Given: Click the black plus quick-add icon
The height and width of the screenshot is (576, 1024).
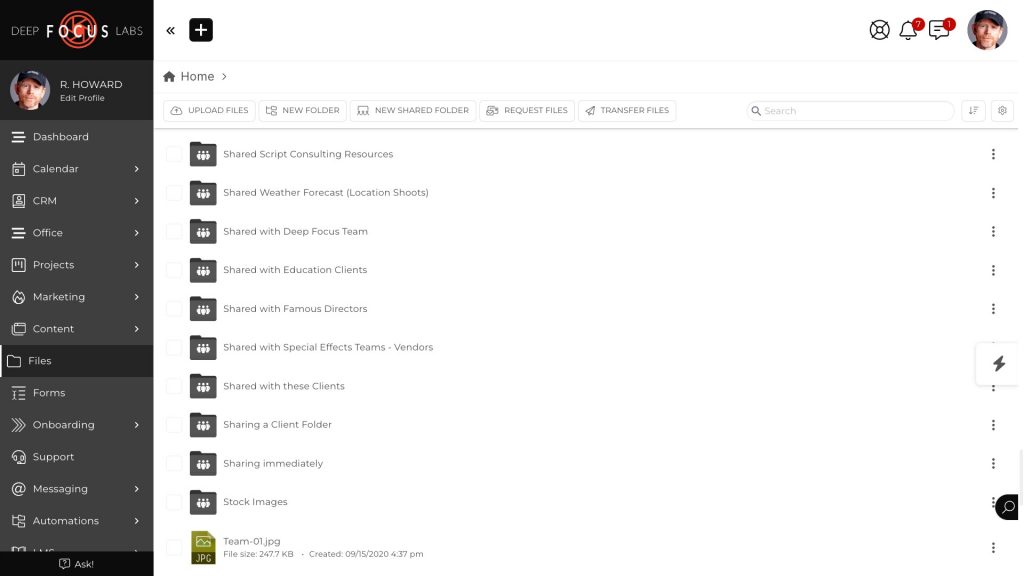Looking at the screenshot, I should [x=201, y=30].
